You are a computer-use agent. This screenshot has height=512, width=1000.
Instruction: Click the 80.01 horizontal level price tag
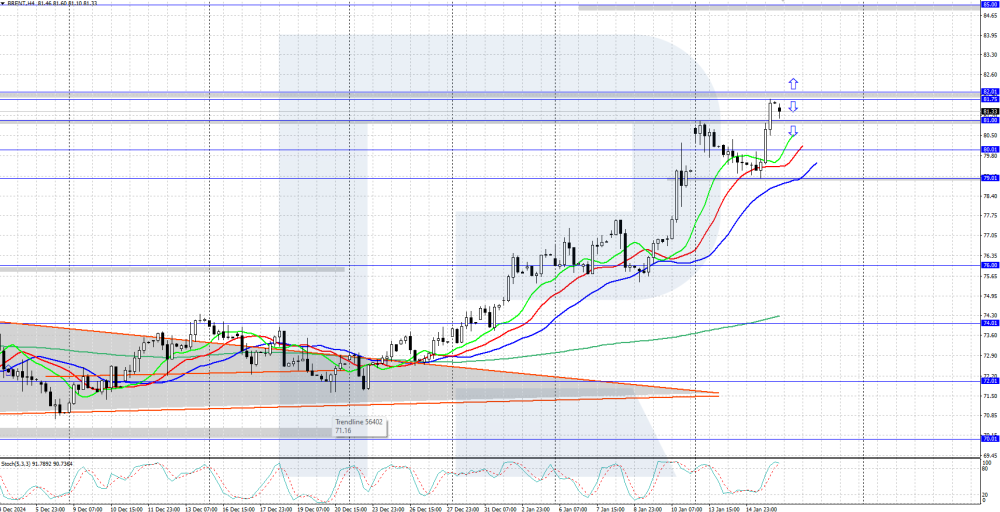tap(989, 150)
